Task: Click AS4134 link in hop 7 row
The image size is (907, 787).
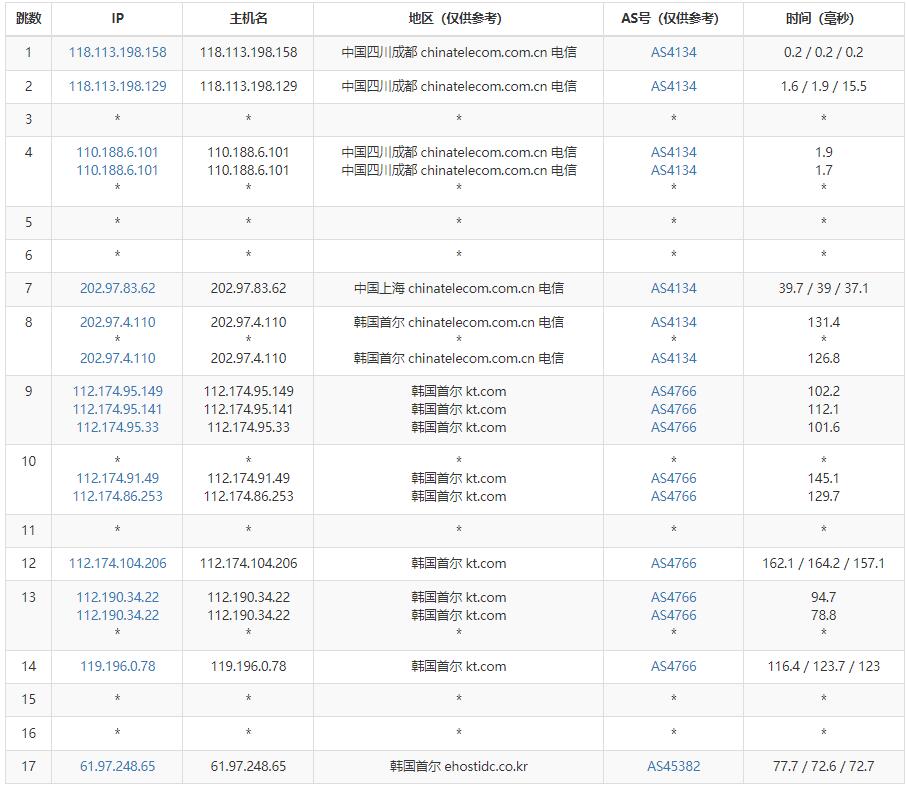Action: tap(673, 288)
